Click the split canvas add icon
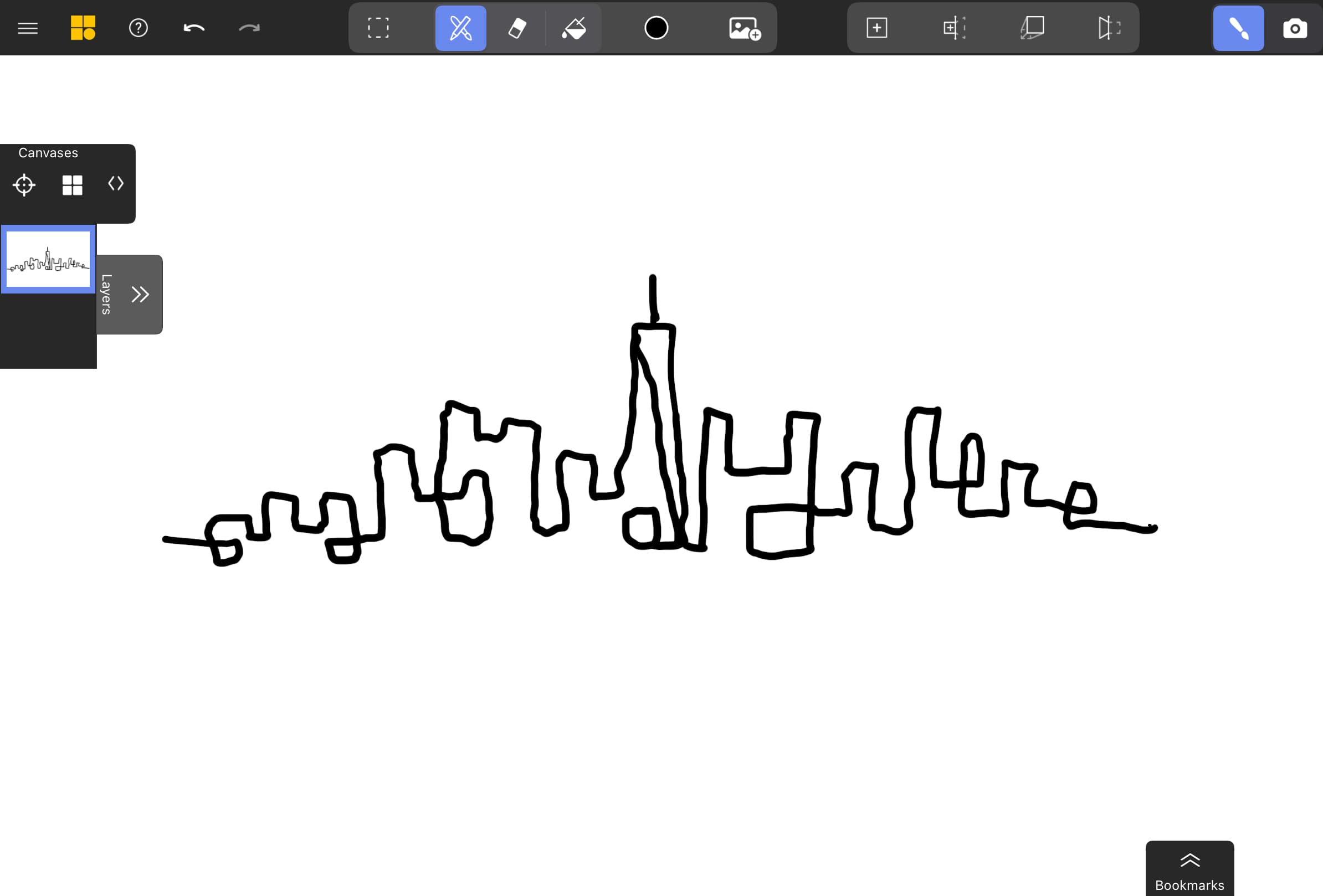 954,28
